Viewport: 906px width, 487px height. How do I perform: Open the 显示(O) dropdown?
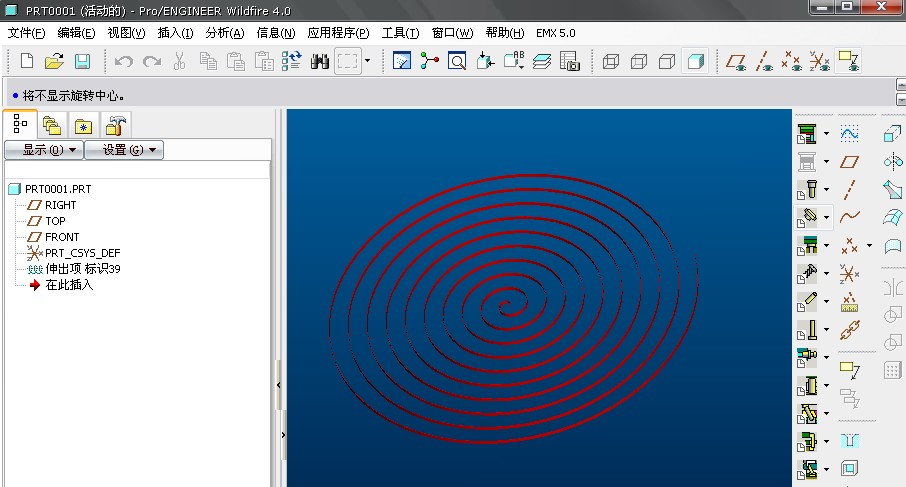pos(44,150)
